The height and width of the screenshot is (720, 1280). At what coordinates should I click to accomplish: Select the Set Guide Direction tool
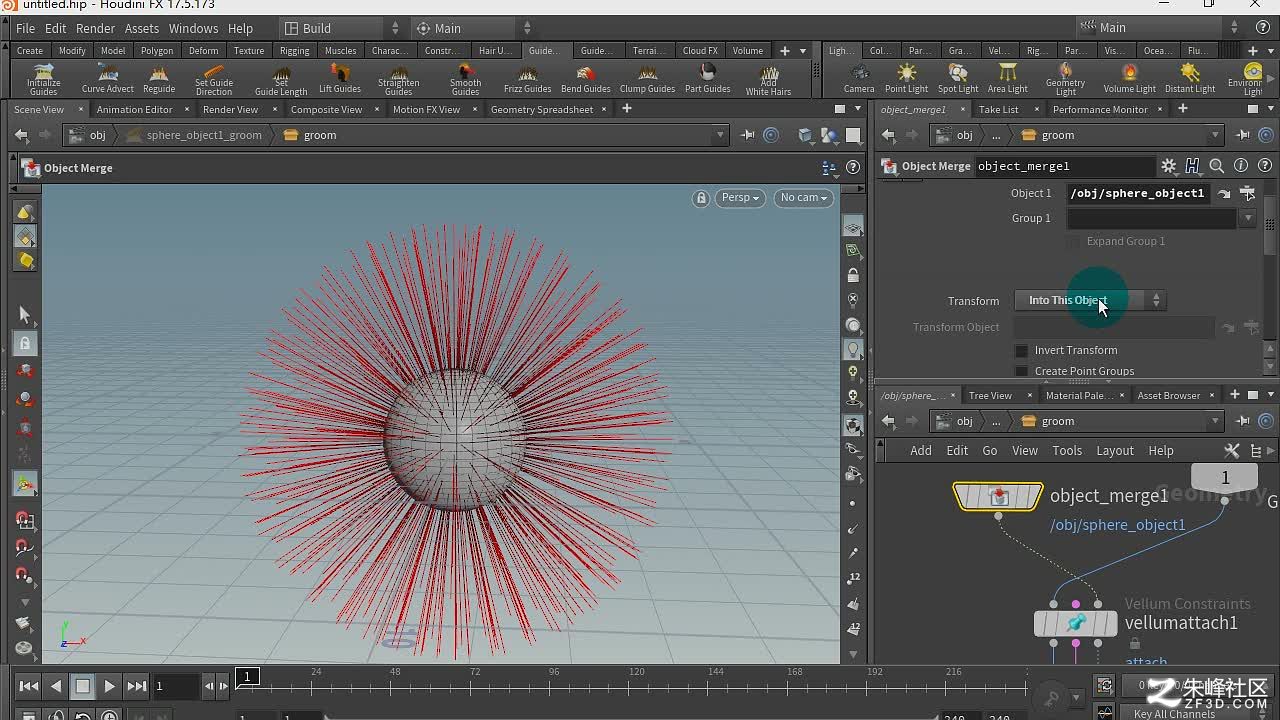coord(213,79)
